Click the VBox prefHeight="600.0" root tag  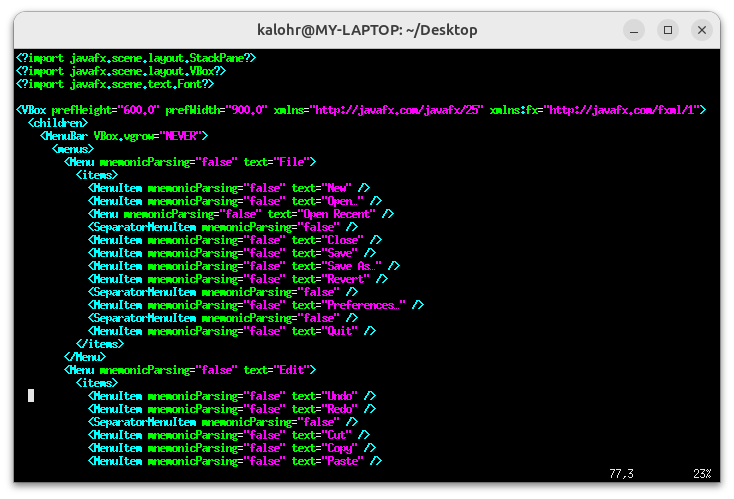click(360, 109)
